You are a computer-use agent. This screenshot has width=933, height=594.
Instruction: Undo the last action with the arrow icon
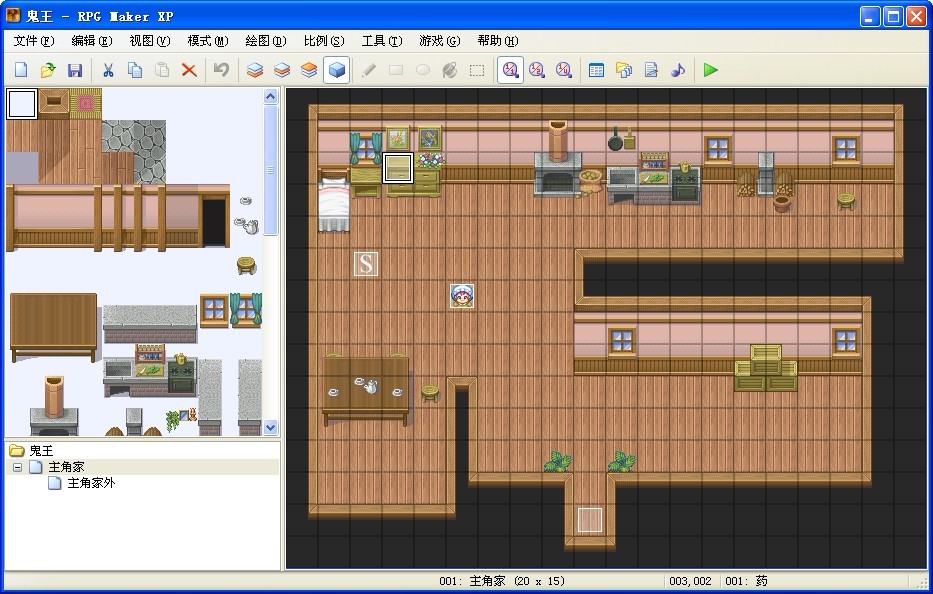tap(221, 70)
